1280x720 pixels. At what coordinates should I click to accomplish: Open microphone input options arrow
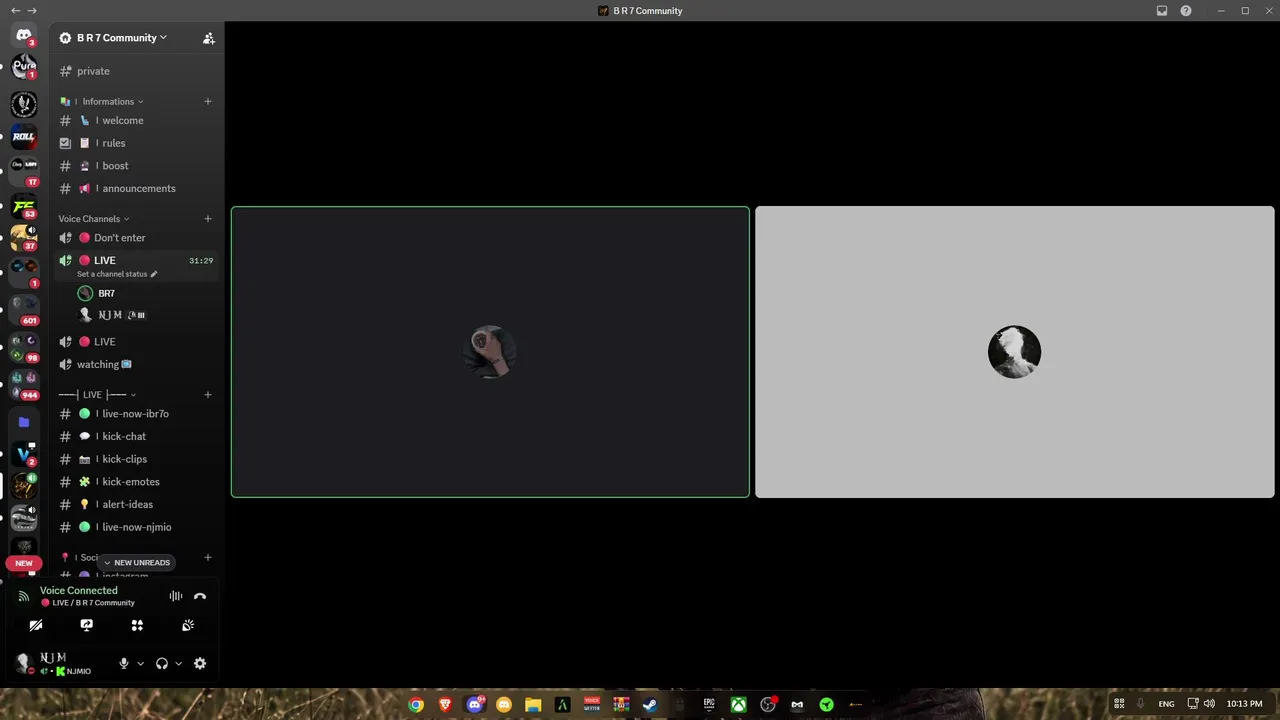140,663
